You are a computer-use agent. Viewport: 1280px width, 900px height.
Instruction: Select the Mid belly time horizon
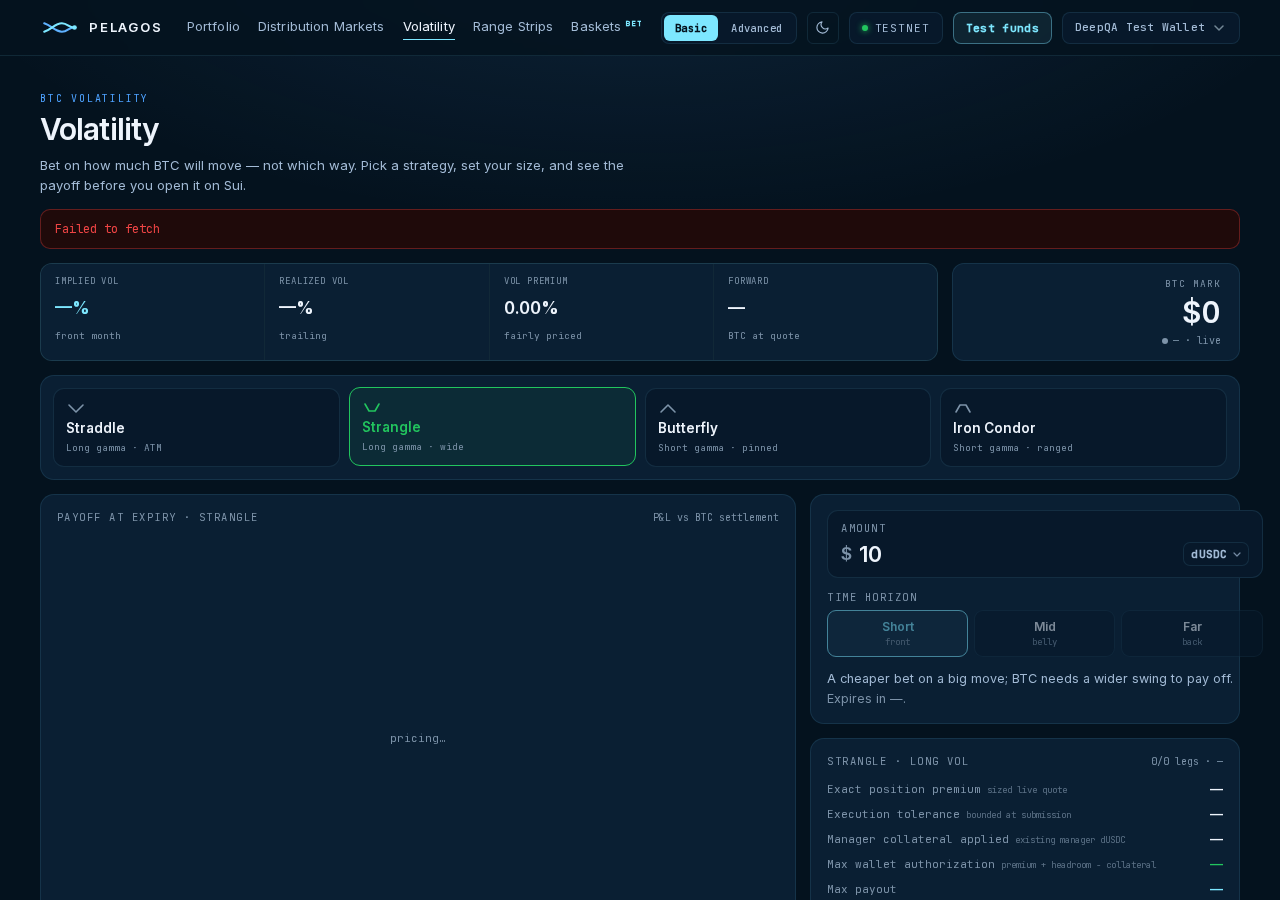coord(1045,633)
